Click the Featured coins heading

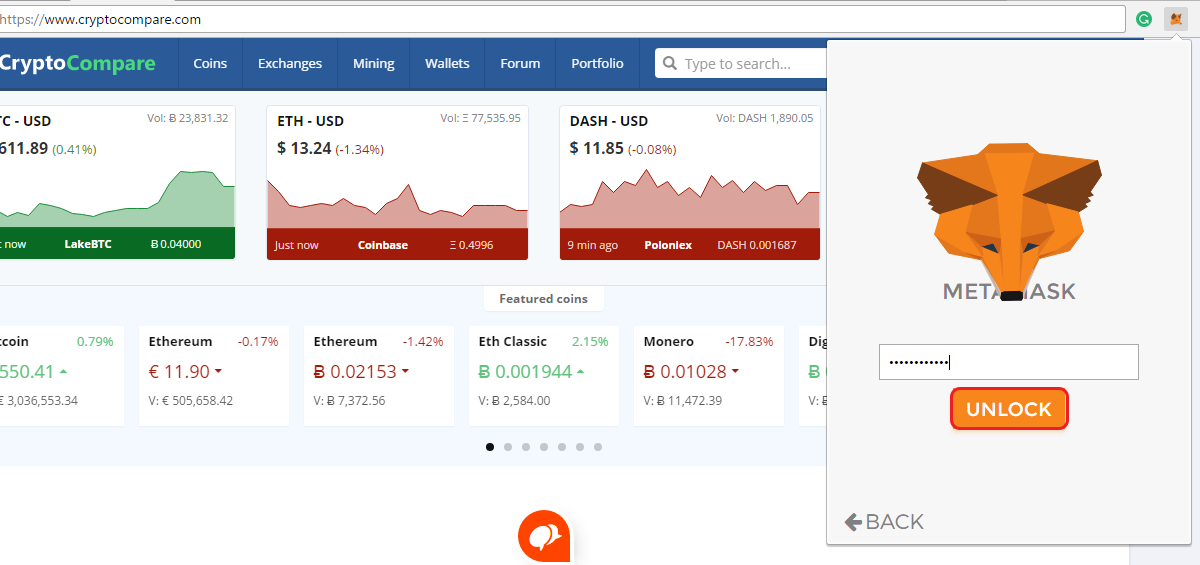pos(544,299)
